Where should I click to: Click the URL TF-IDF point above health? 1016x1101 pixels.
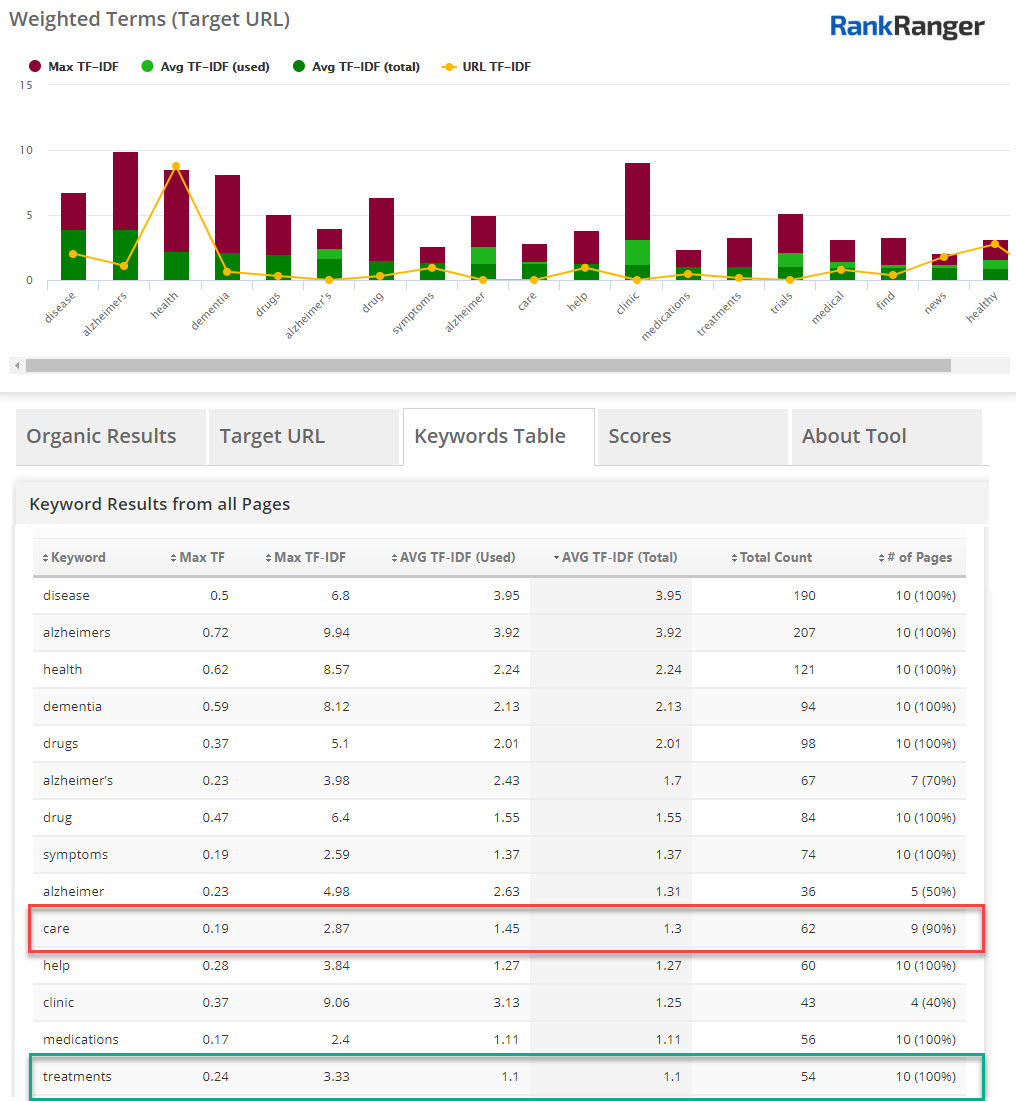click(x=176, y=166)
